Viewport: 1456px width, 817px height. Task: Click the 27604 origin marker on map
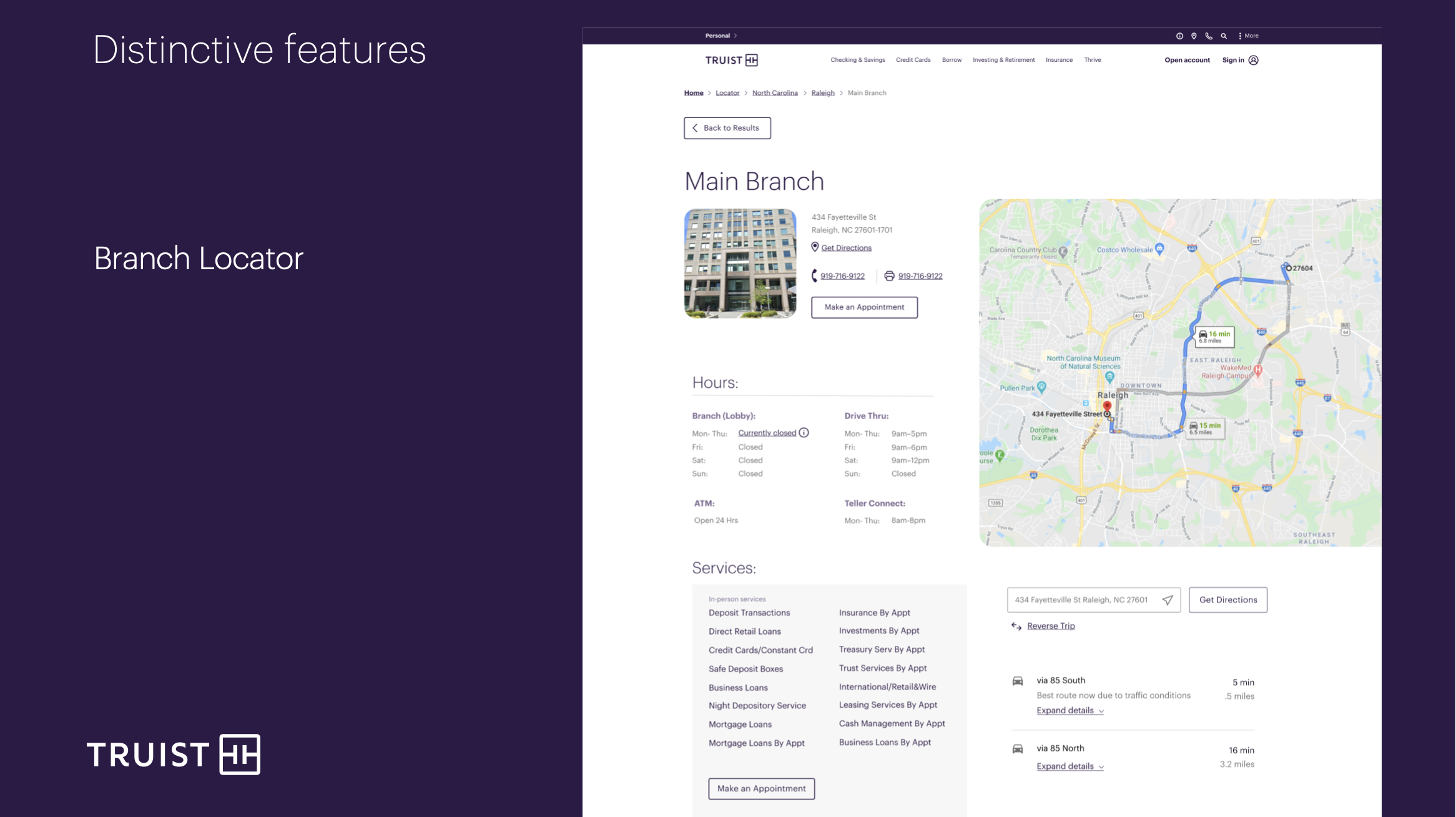1288,269
